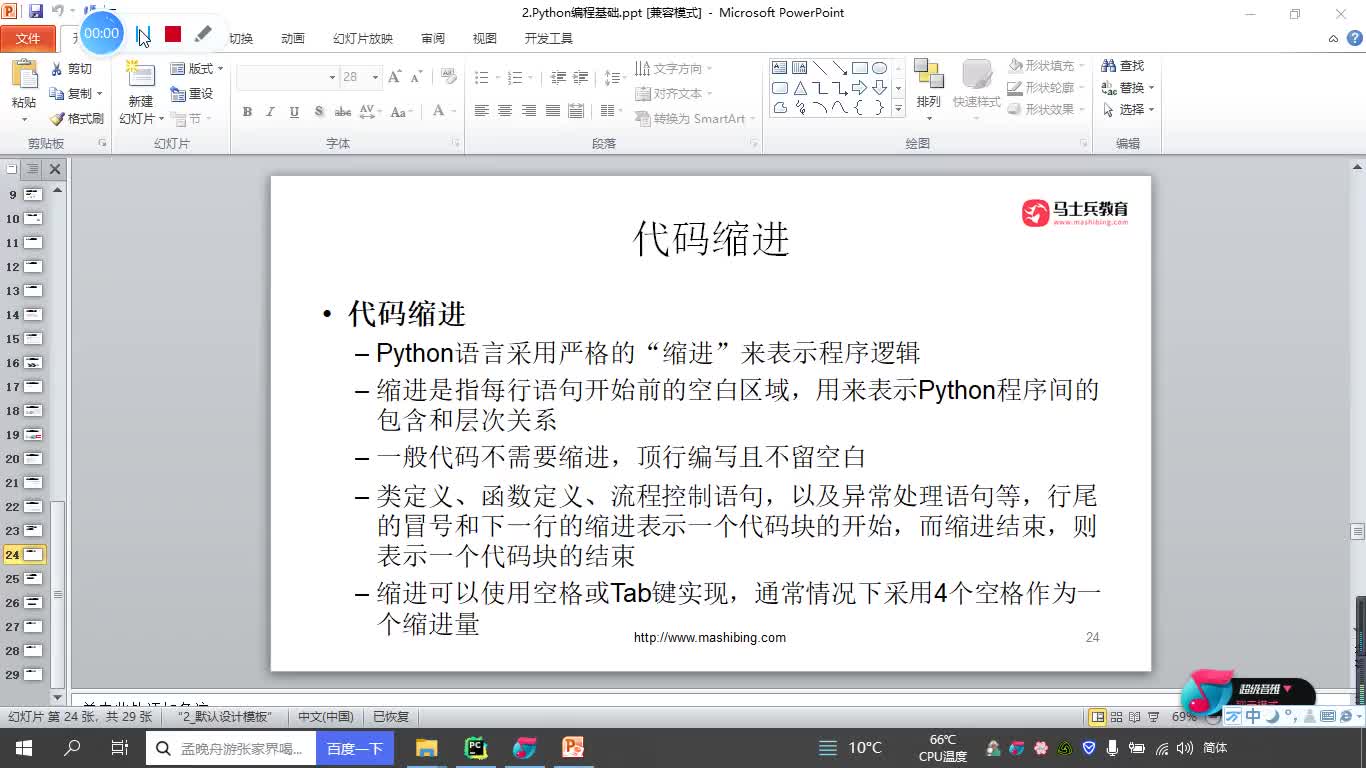Open the File (文件) tab
The image size is (1366, 768).
coord(28,39)
